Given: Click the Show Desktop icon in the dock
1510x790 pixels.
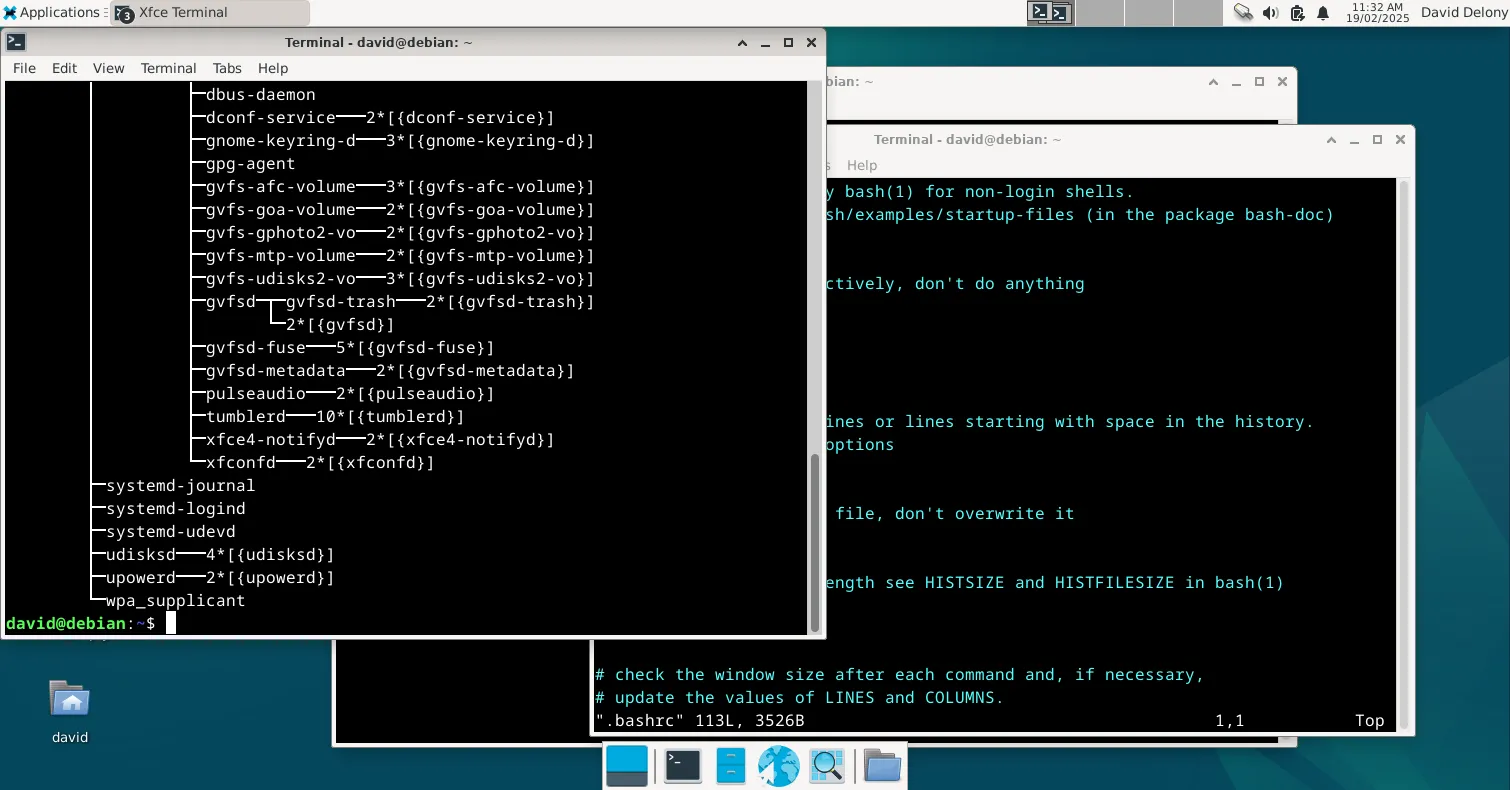Looking at the screenshot, I should click(x=627, y=765).
